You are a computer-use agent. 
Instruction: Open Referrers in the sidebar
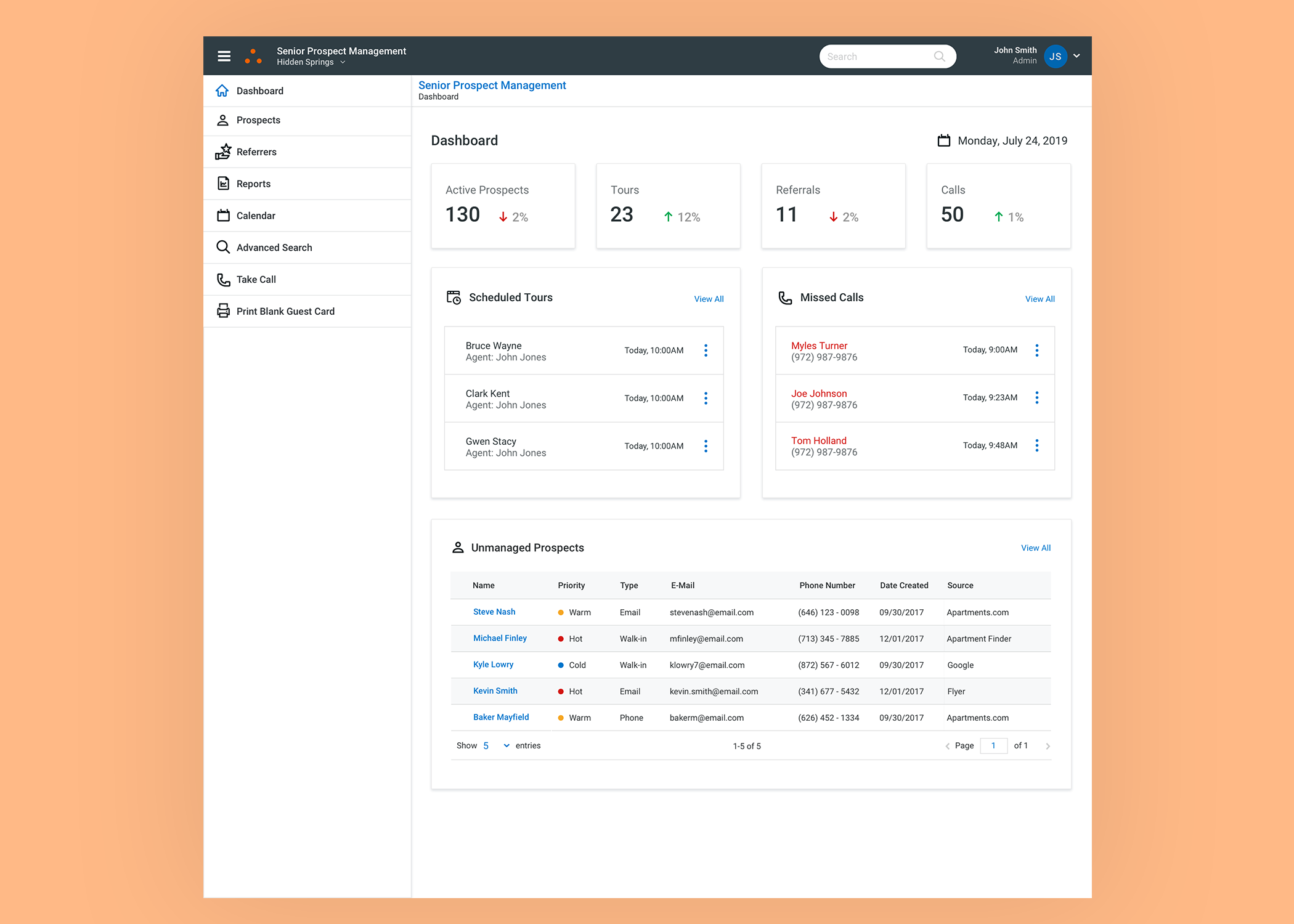[x=256, y=152]
